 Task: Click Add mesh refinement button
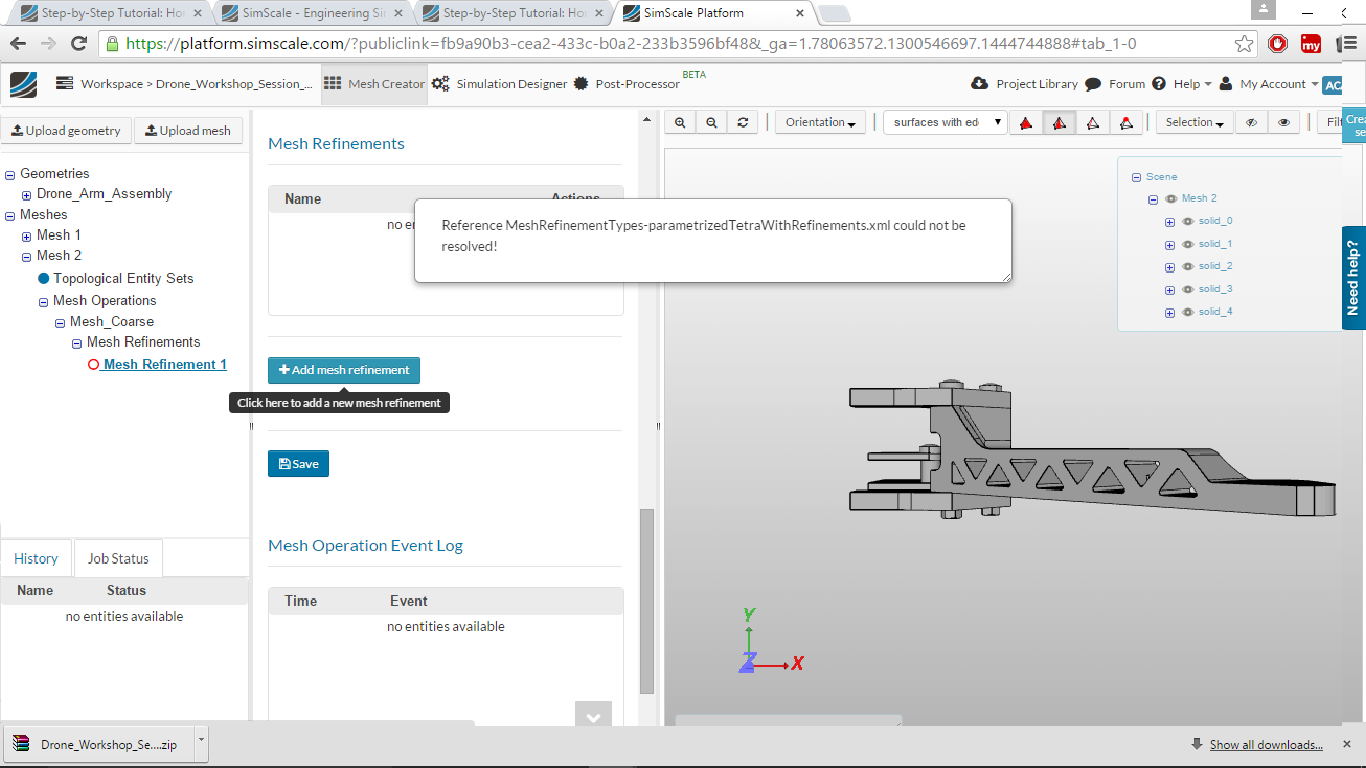coord(344,370)
